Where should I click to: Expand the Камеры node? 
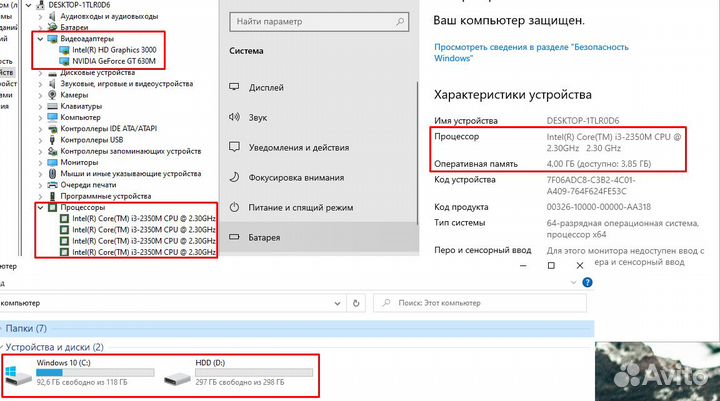tap(40, 95)
